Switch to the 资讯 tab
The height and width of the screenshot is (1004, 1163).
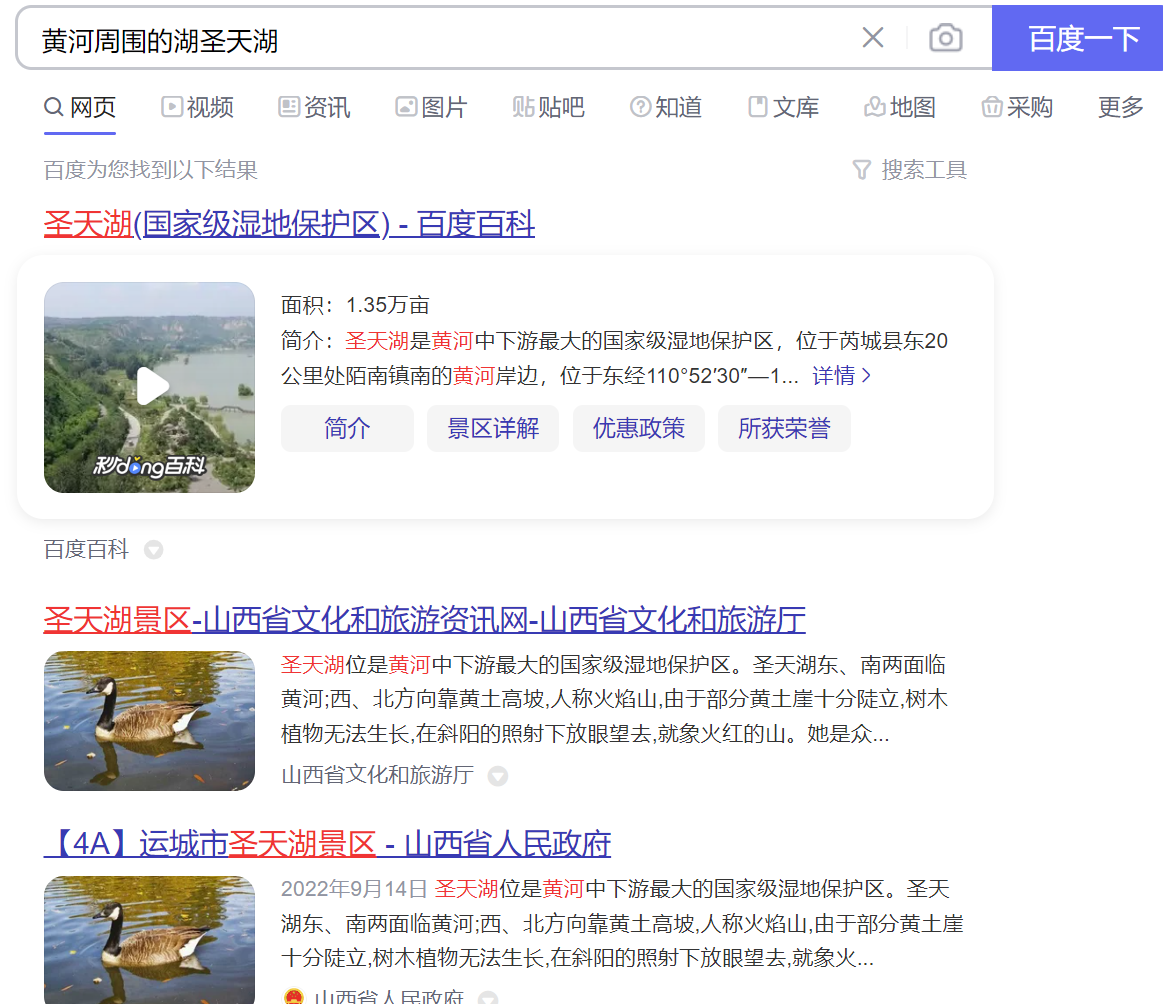tap(314, 108)
